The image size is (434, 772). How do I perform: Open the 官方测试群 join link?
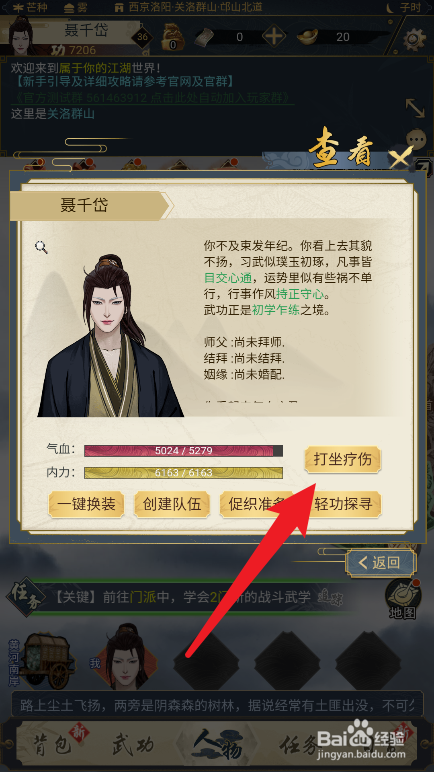click(153, 97)
